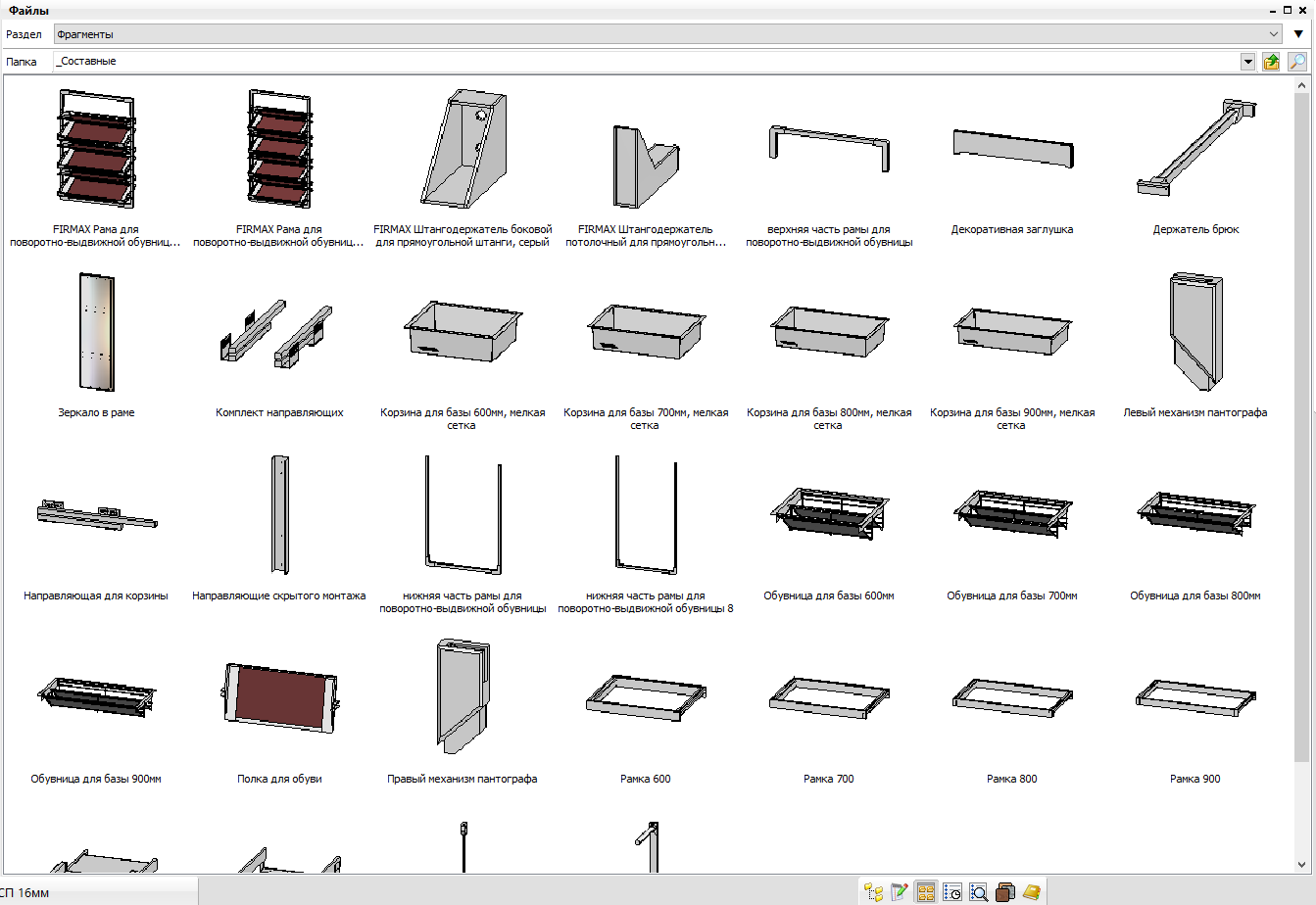This screenshot has height=905, width=1316.
Task: Open the black triangle panel menu
Action: click(x=1298, y=34)
